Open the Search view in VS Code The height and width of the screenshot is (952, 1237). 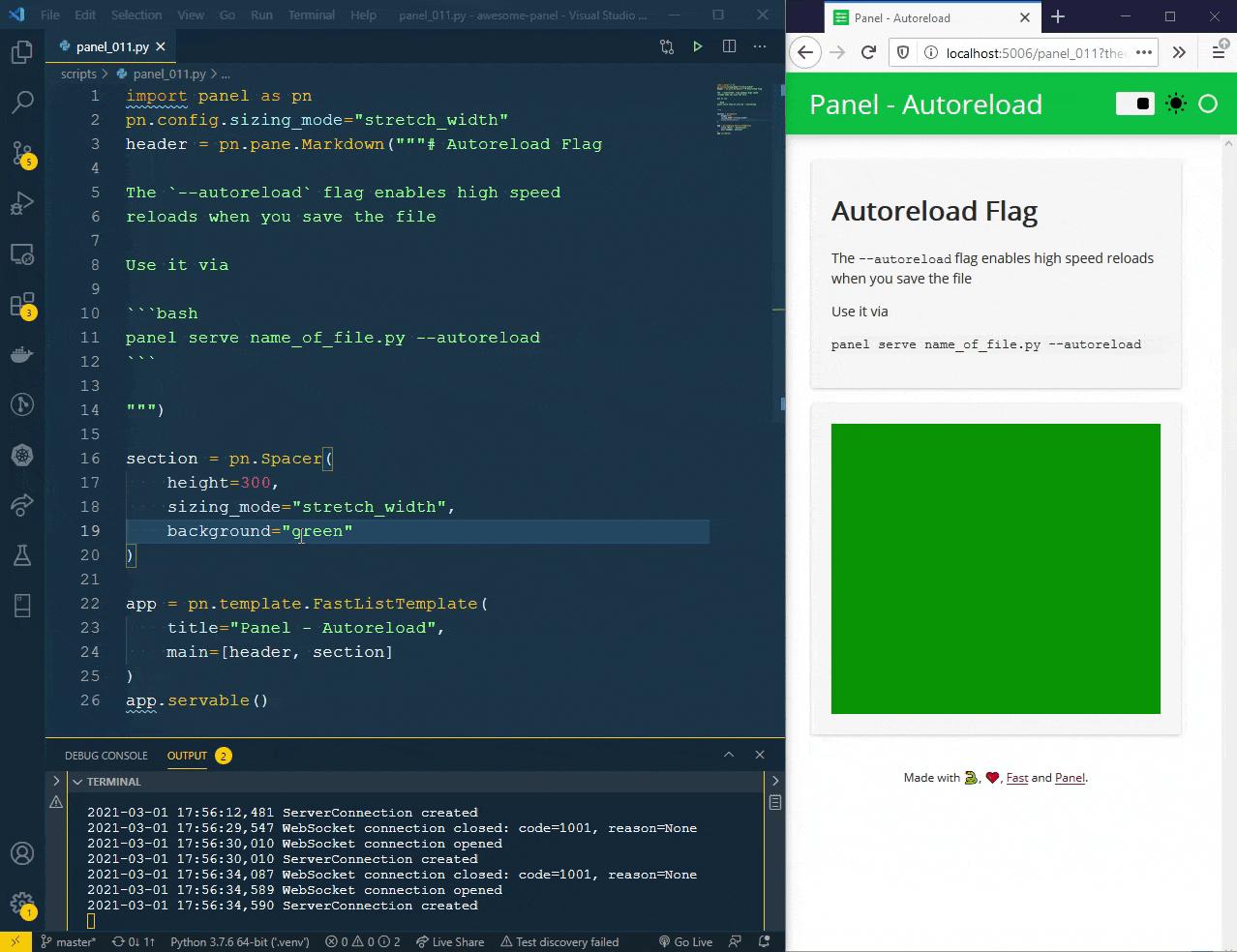click(x=21, y=102)
